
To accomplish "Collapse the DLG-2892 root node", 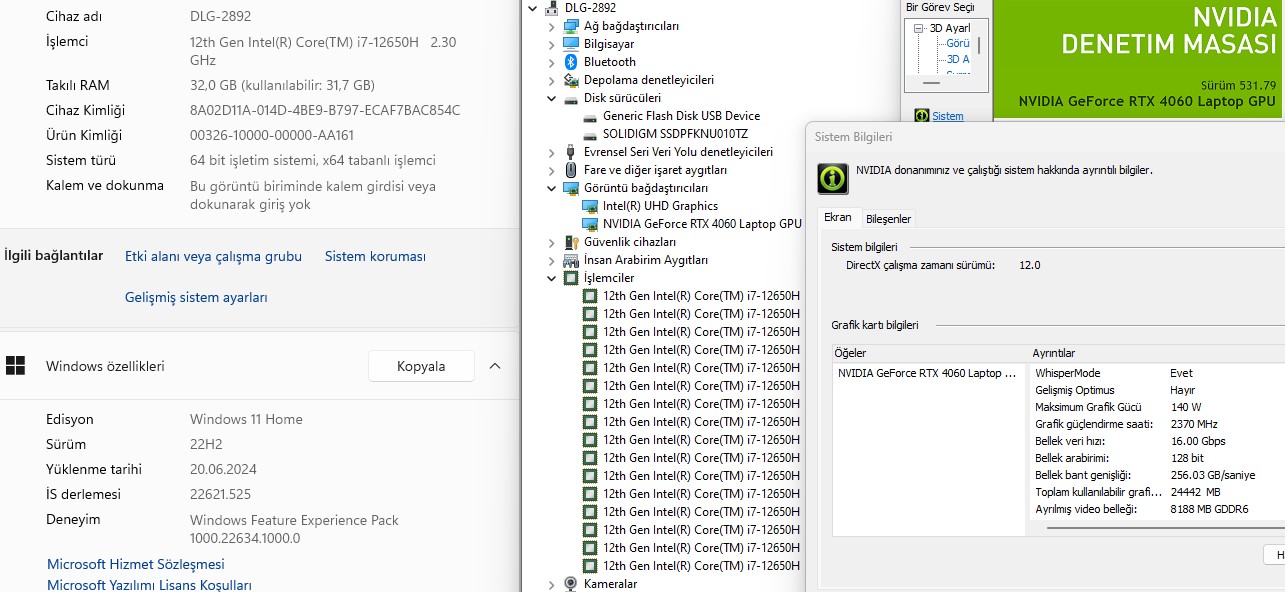I will (532, 8).
